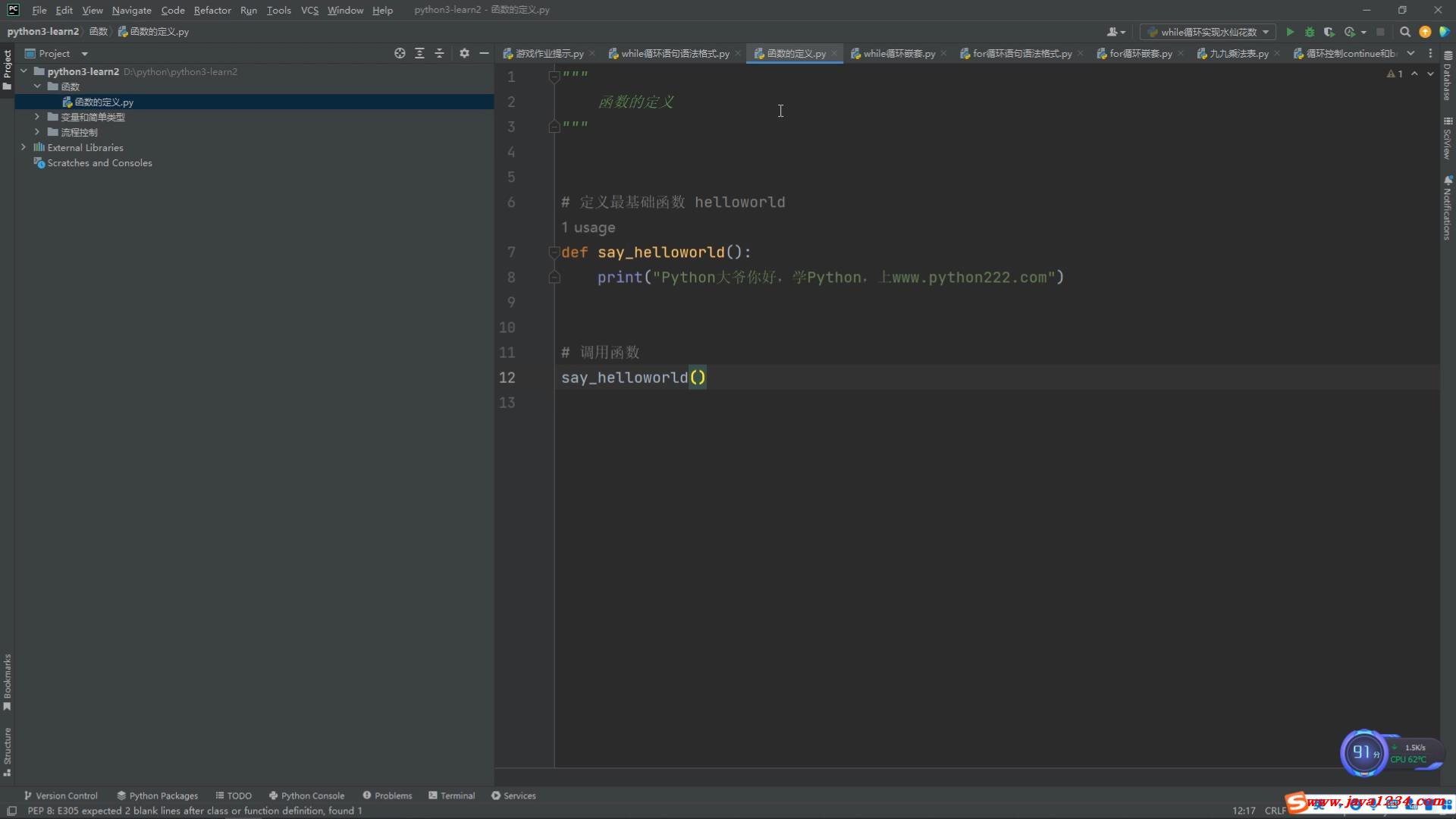This screenshot has height=819, width=1456.
Task: Open the SciView tool window on the right sidebar
Action: (1448, 138)
